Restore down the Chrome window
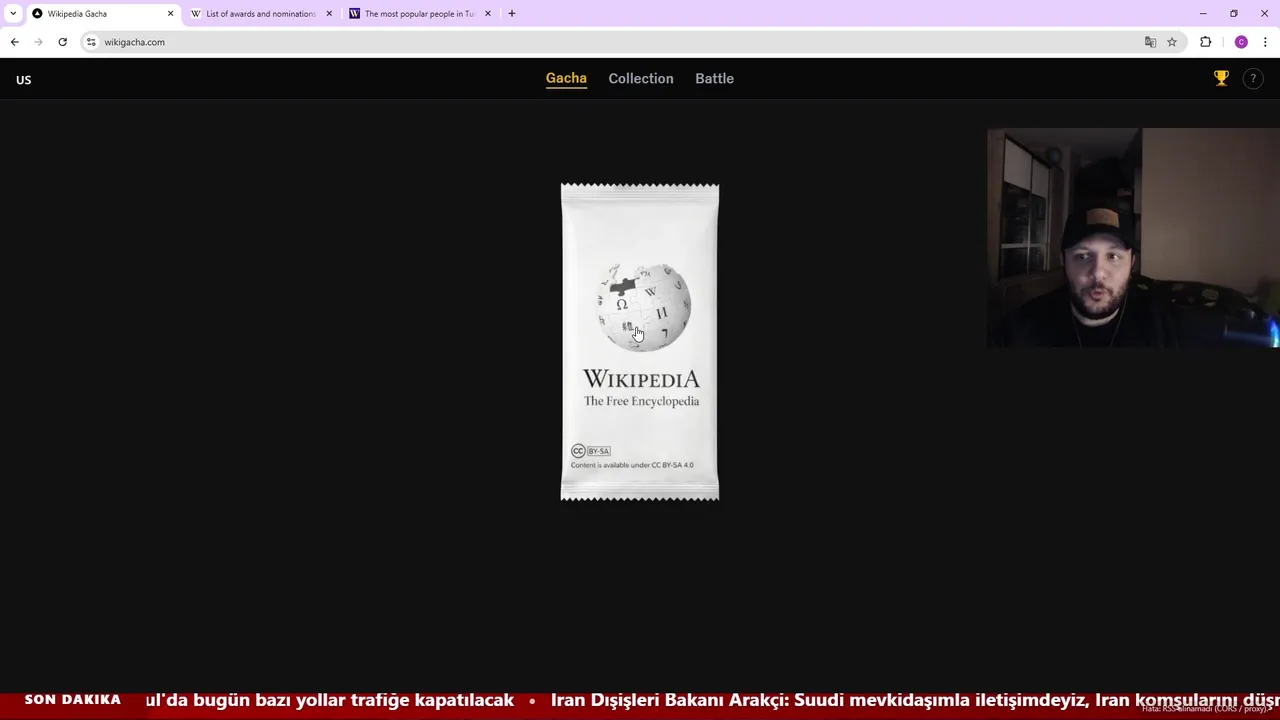 [x=1234, y=14]
